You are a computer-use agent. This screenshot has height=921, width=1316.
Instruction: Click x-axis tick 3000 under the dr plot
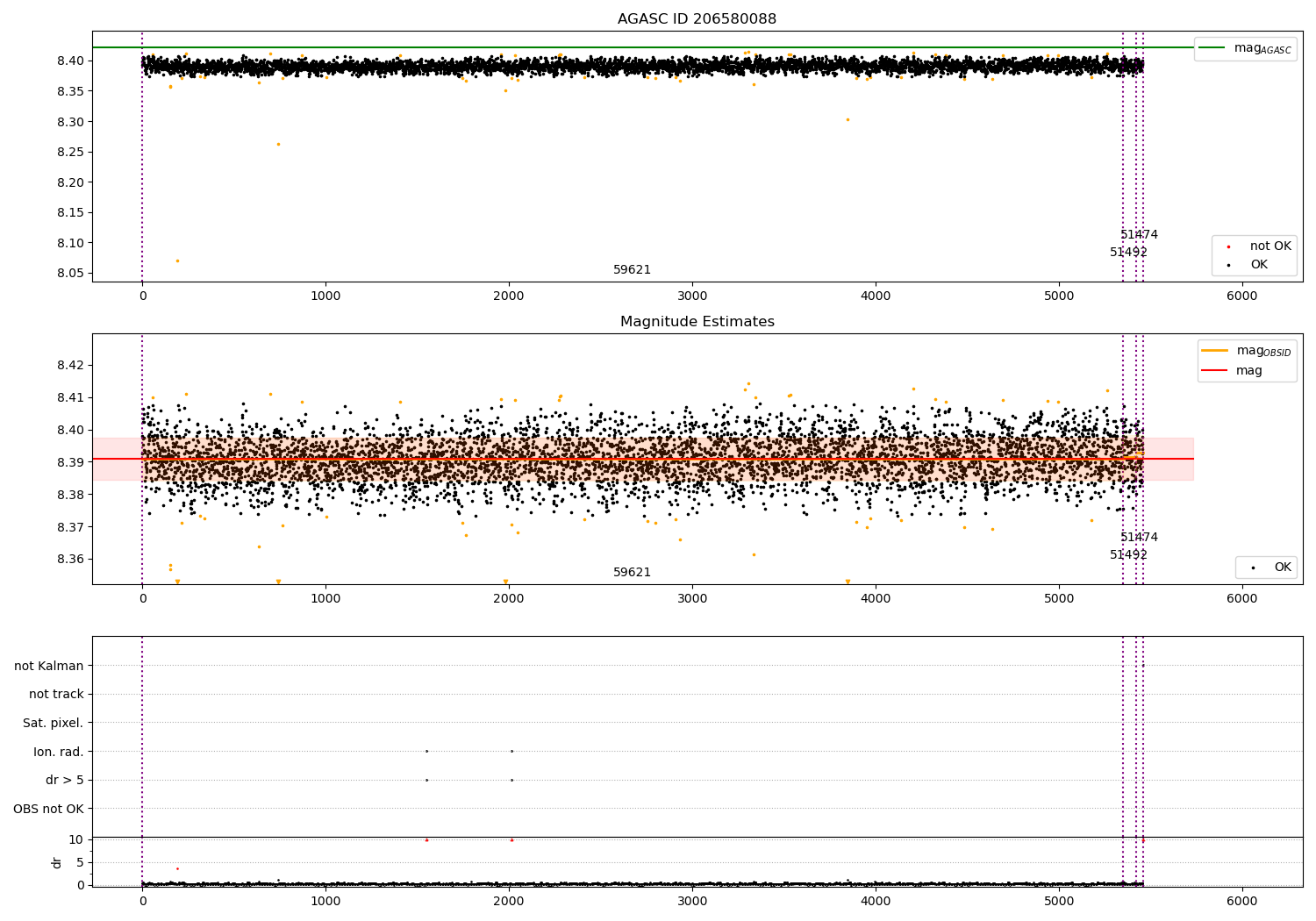point(692,901)
